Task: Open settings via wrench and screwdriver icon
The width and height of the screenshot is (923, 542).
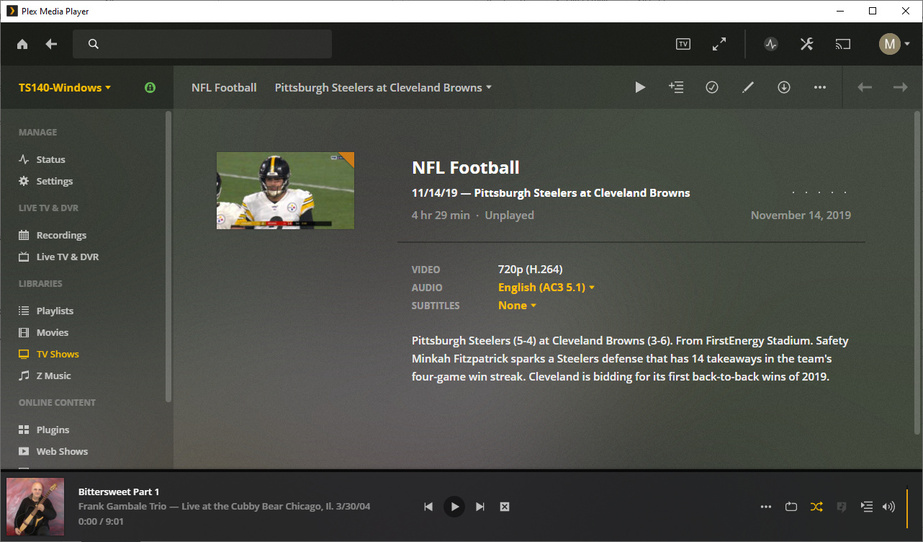Action: coord(806,44)
